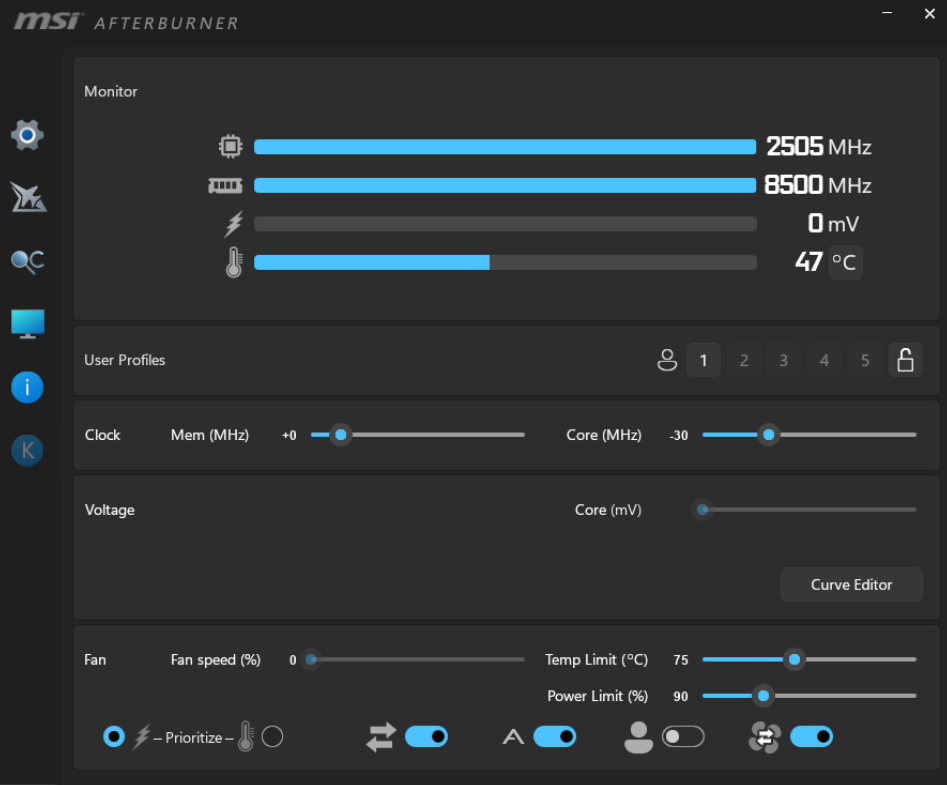
Task: Click the user-defined person icon in Fan section
Action: [x=638, y=737]
